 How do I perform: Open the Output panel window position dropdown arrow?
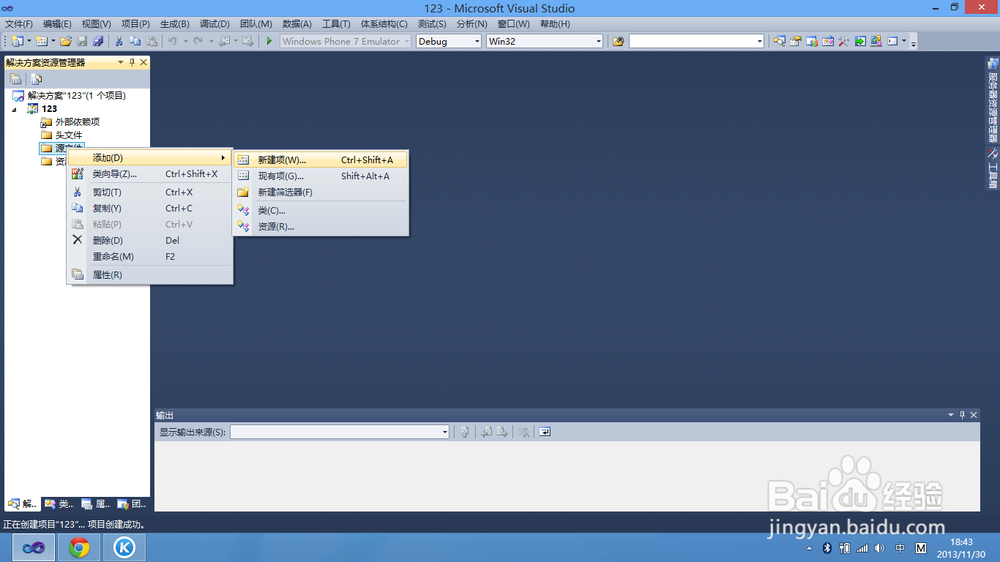(951, 415)
